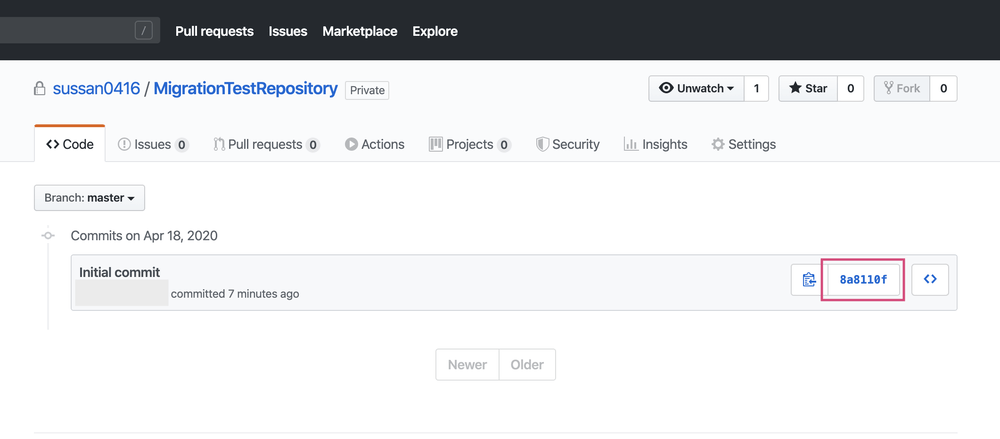Image resolution: width=1000 pixels, height=439 pixels.
Task: Focus the search field with slash hint
Action: point(79,30)
